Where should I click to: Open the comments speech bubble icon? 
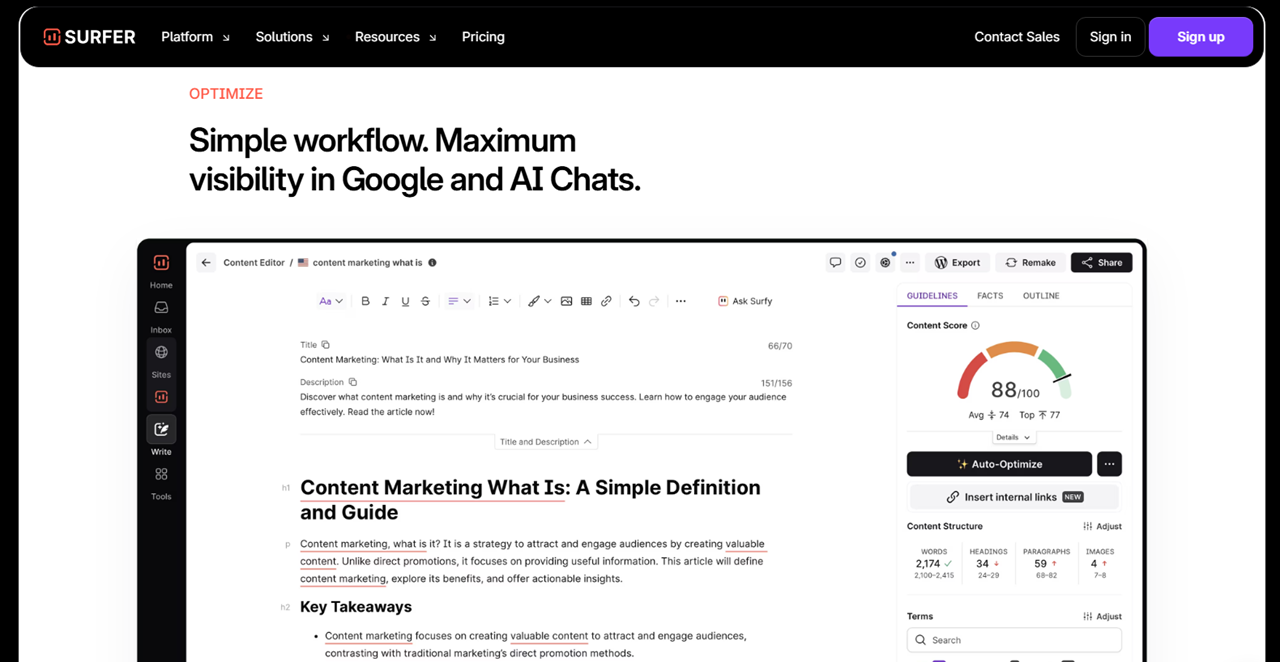(835, 263)
